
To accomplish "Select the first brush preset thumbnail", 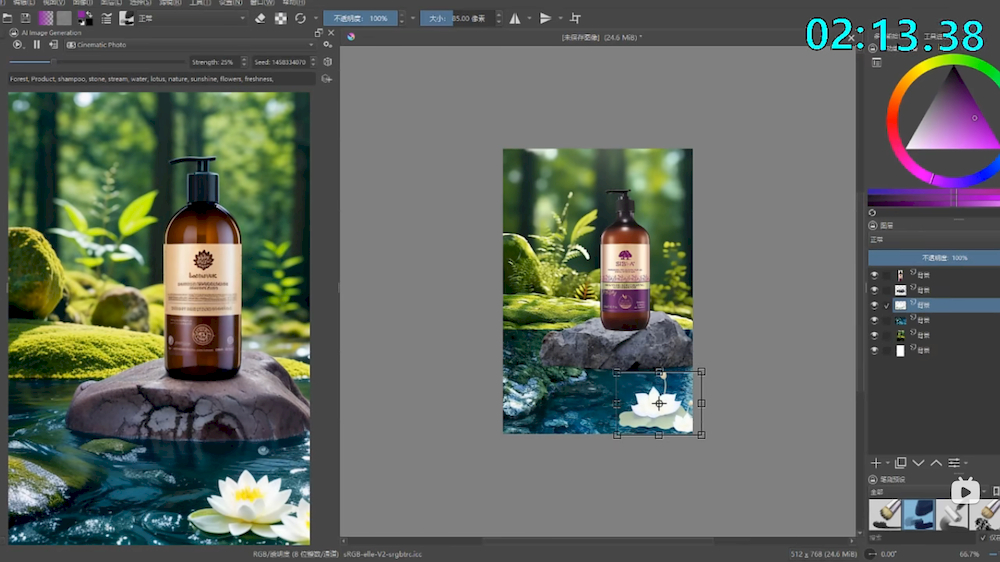I will pyautogui.click(x=885, y=515).
